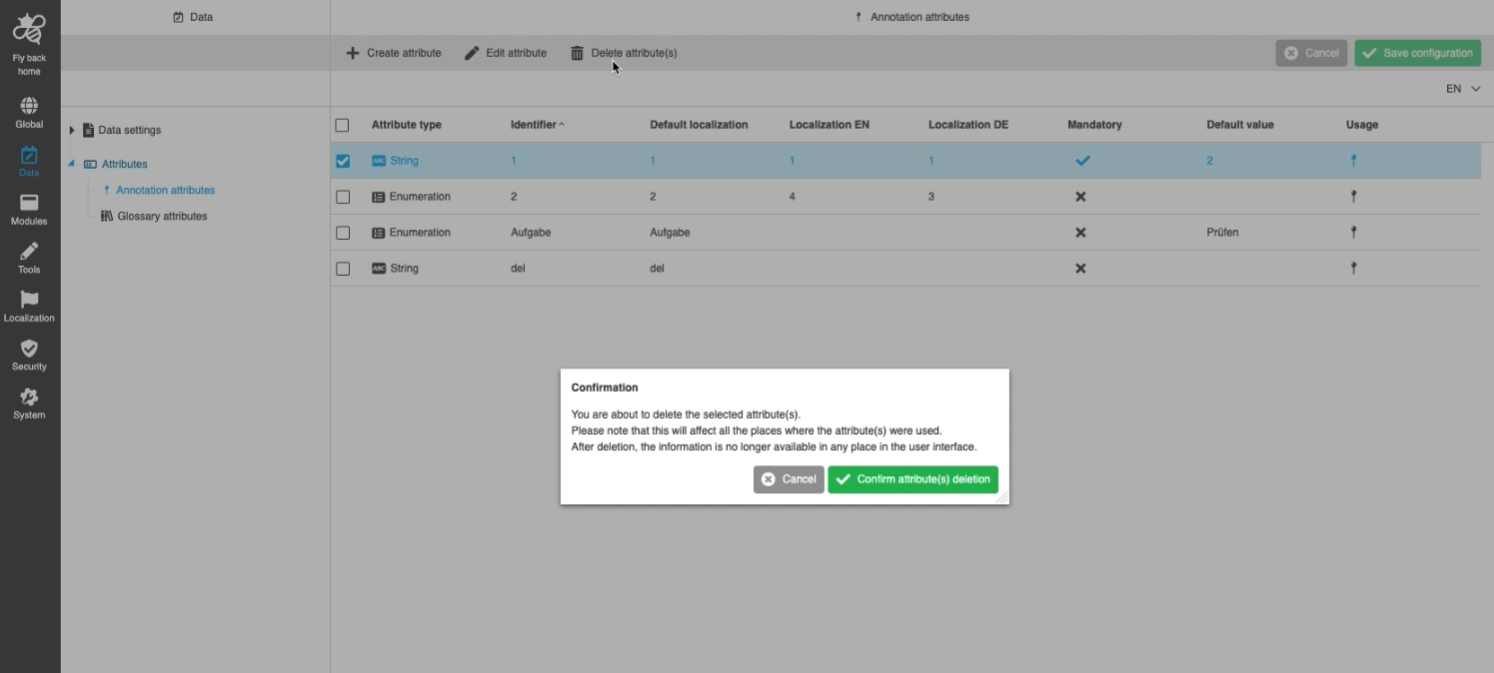Click the top-right grey Cancel button
The height and width of the screenshot is (673, 1494).
(x=1312, y=53)
